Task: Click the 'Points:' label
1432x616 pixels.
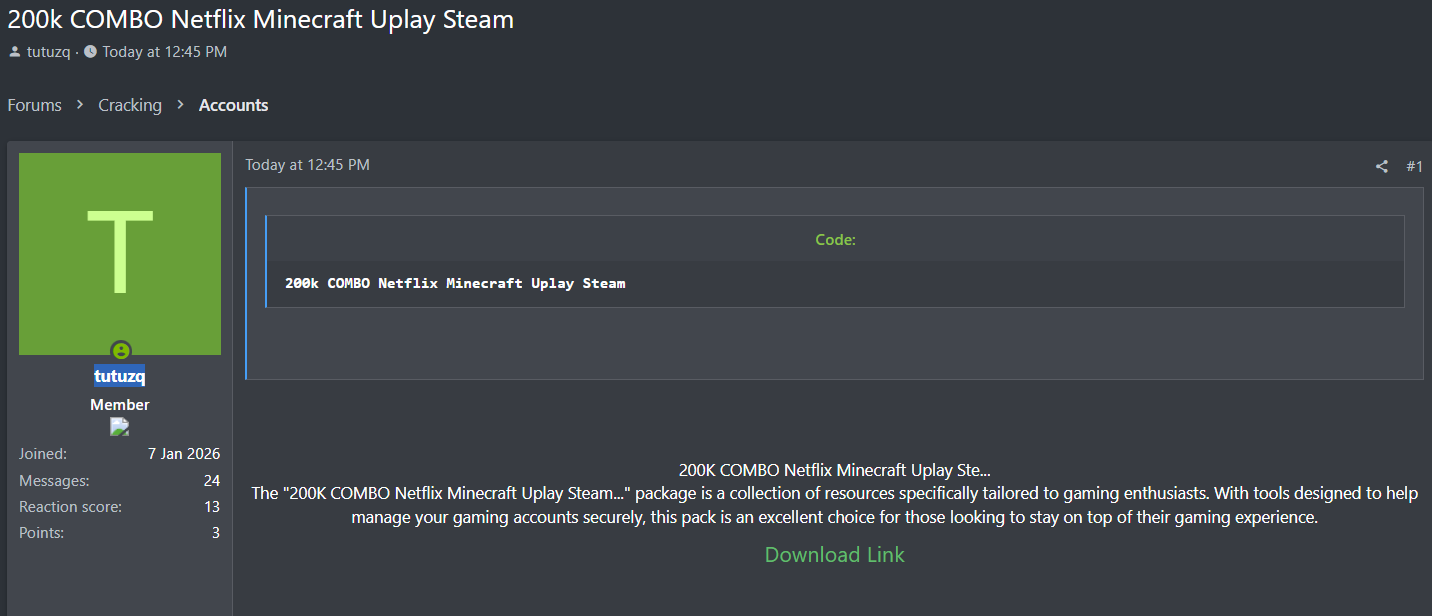Action: coord(41,533)
